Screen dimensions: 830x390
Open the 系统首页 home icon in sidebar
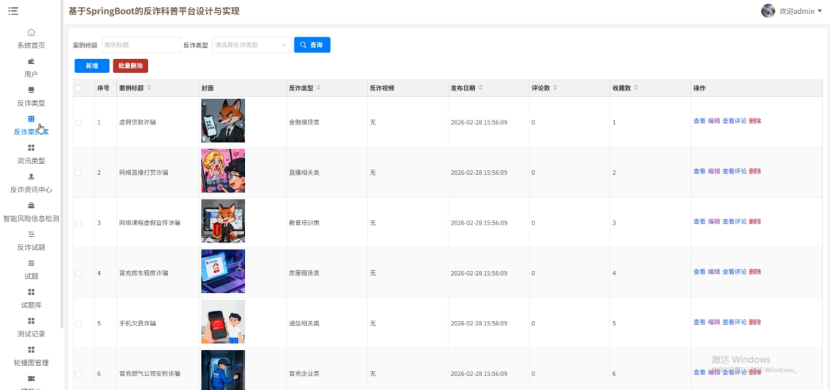31,32
